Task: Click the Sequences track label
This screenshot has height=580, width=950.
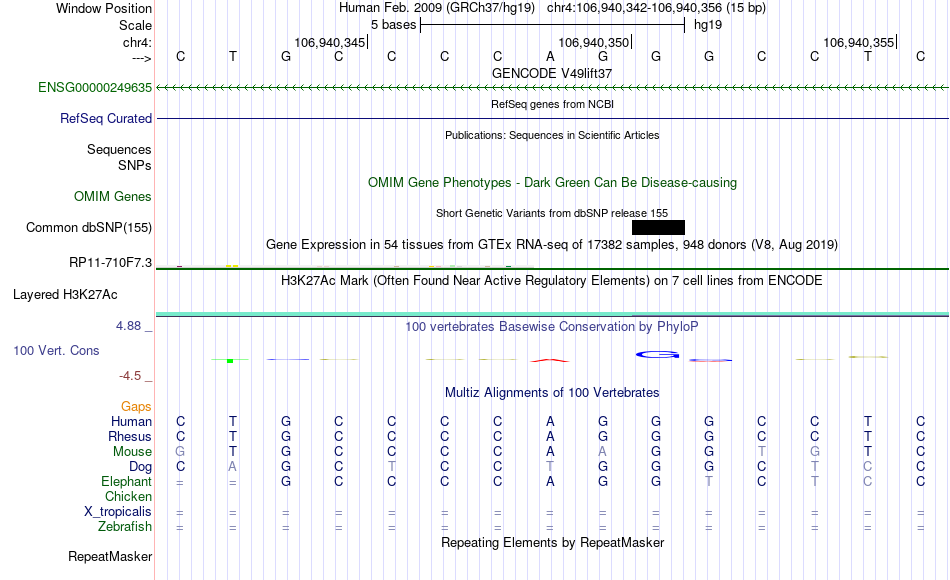Action: (119, 149)
